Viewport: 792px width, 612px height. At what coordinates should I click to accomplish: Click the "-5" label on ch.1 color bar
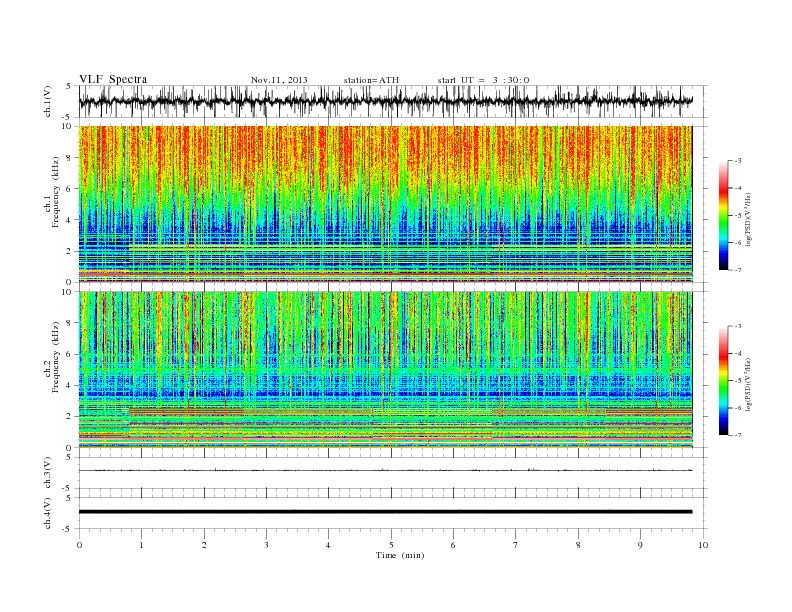[x=737, y=216]
